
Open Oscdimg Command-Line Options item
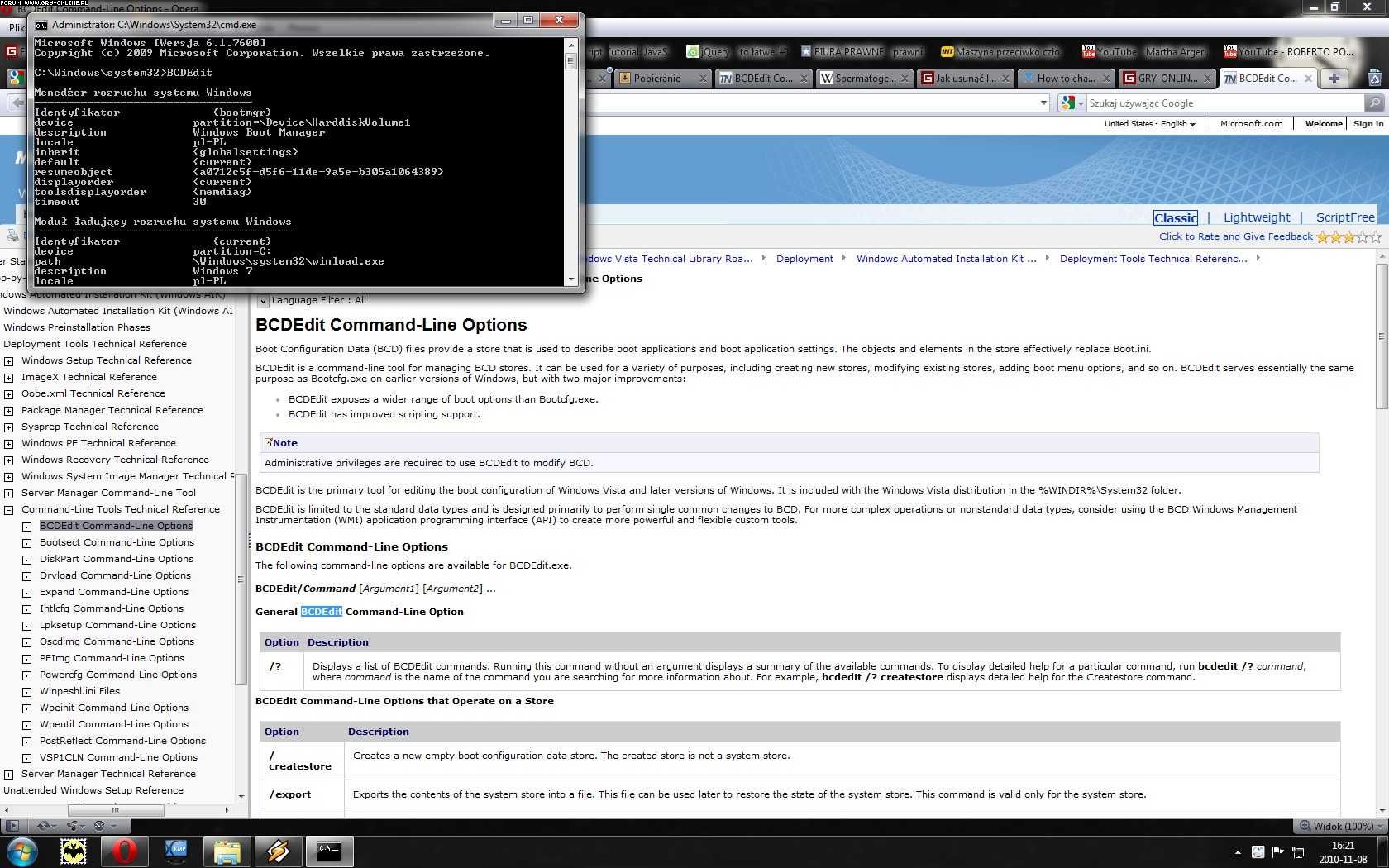[x=117, y=642]
